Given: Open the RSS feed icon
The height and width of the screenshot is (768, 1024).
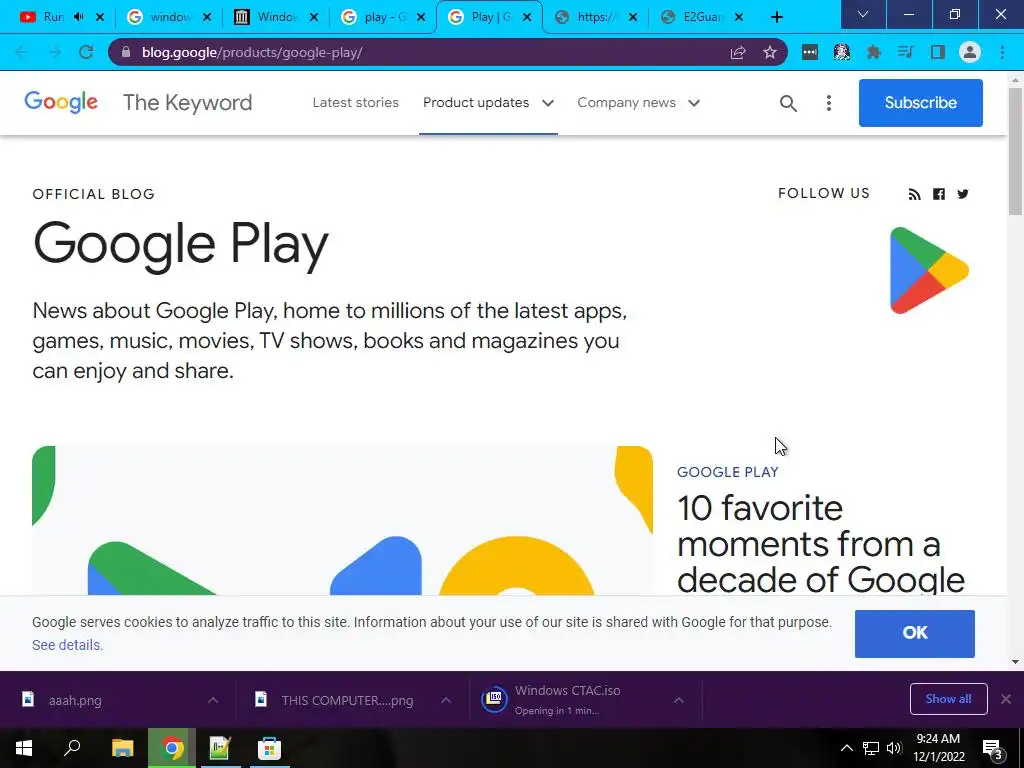Looking at the screenshot, I should click(914, 194).
